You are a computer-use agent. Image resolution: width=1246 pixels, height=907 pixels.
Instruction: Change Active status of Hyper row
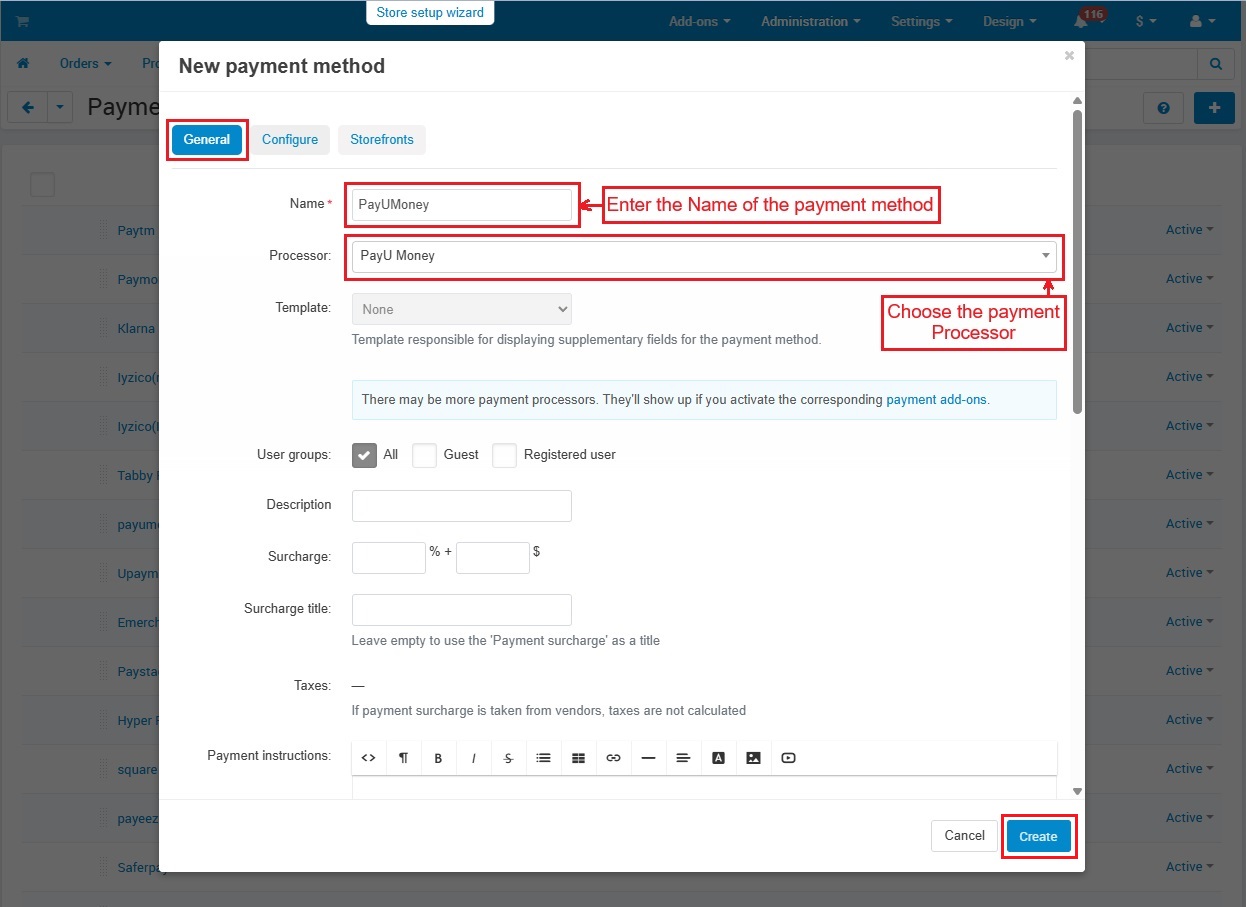click(1190, 720)
